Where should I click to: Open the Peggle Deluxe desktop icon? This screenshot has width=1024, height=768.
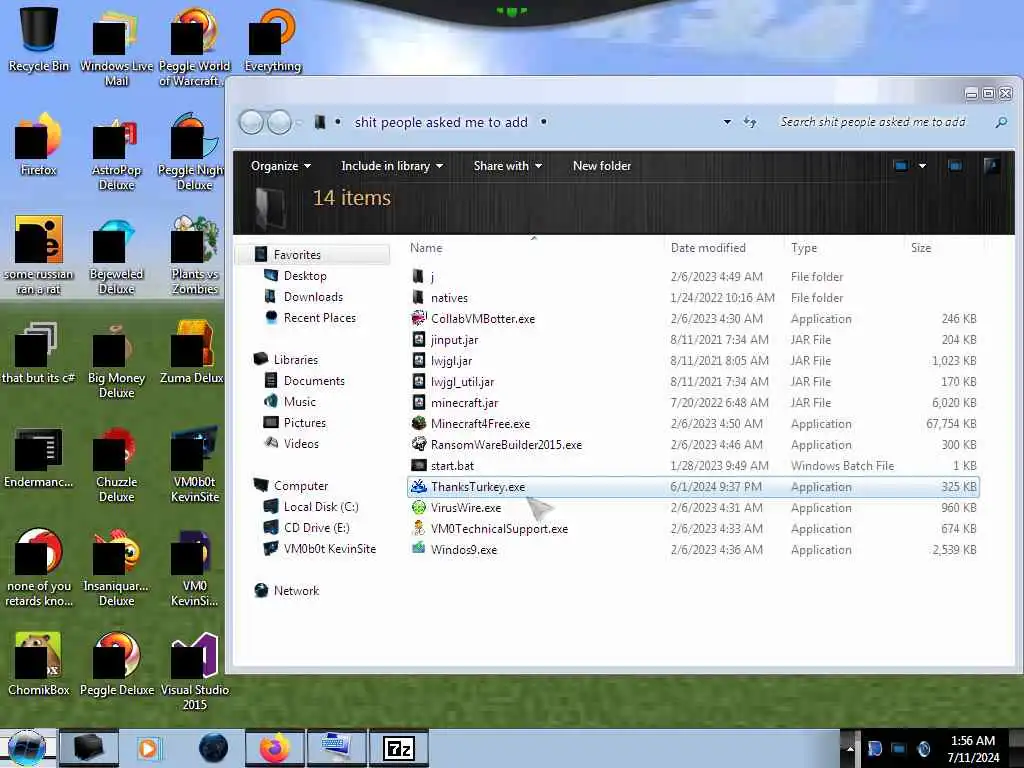coord(116,664)
